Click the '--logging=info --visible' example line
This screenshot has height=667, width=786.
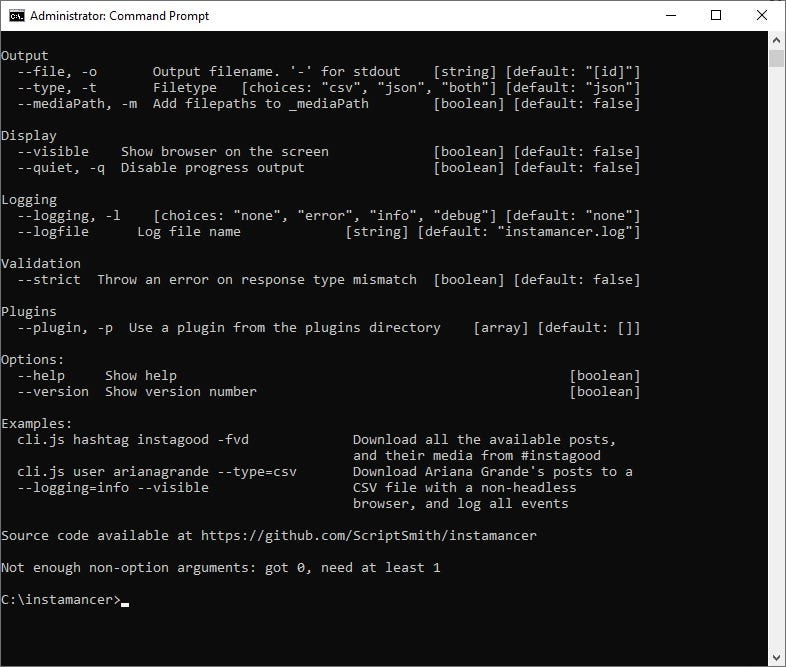pyautogui.click(x=113, y=488)
